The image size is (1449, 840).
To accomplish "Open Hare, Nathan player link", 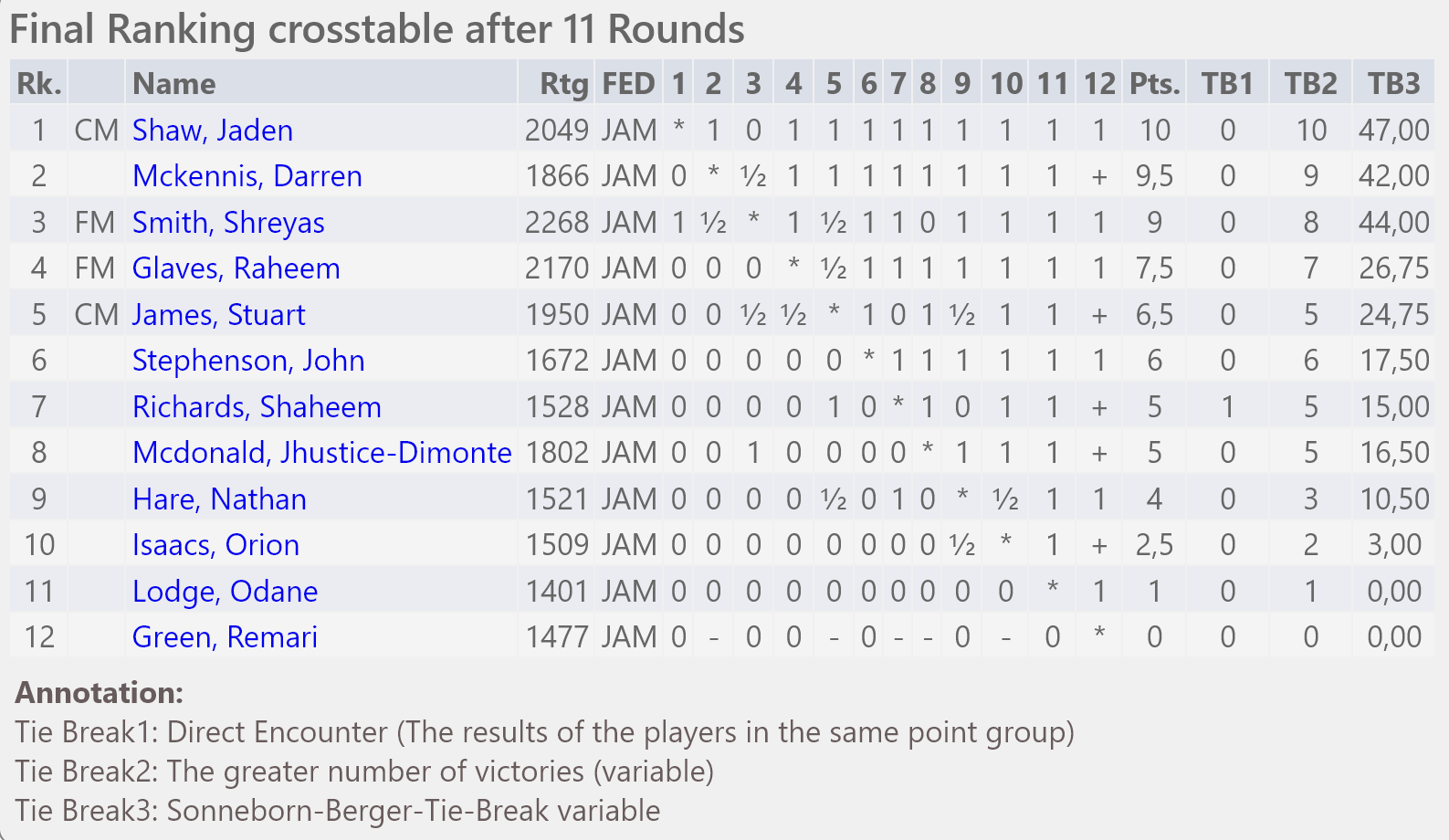I will click(x=219, y=499).
